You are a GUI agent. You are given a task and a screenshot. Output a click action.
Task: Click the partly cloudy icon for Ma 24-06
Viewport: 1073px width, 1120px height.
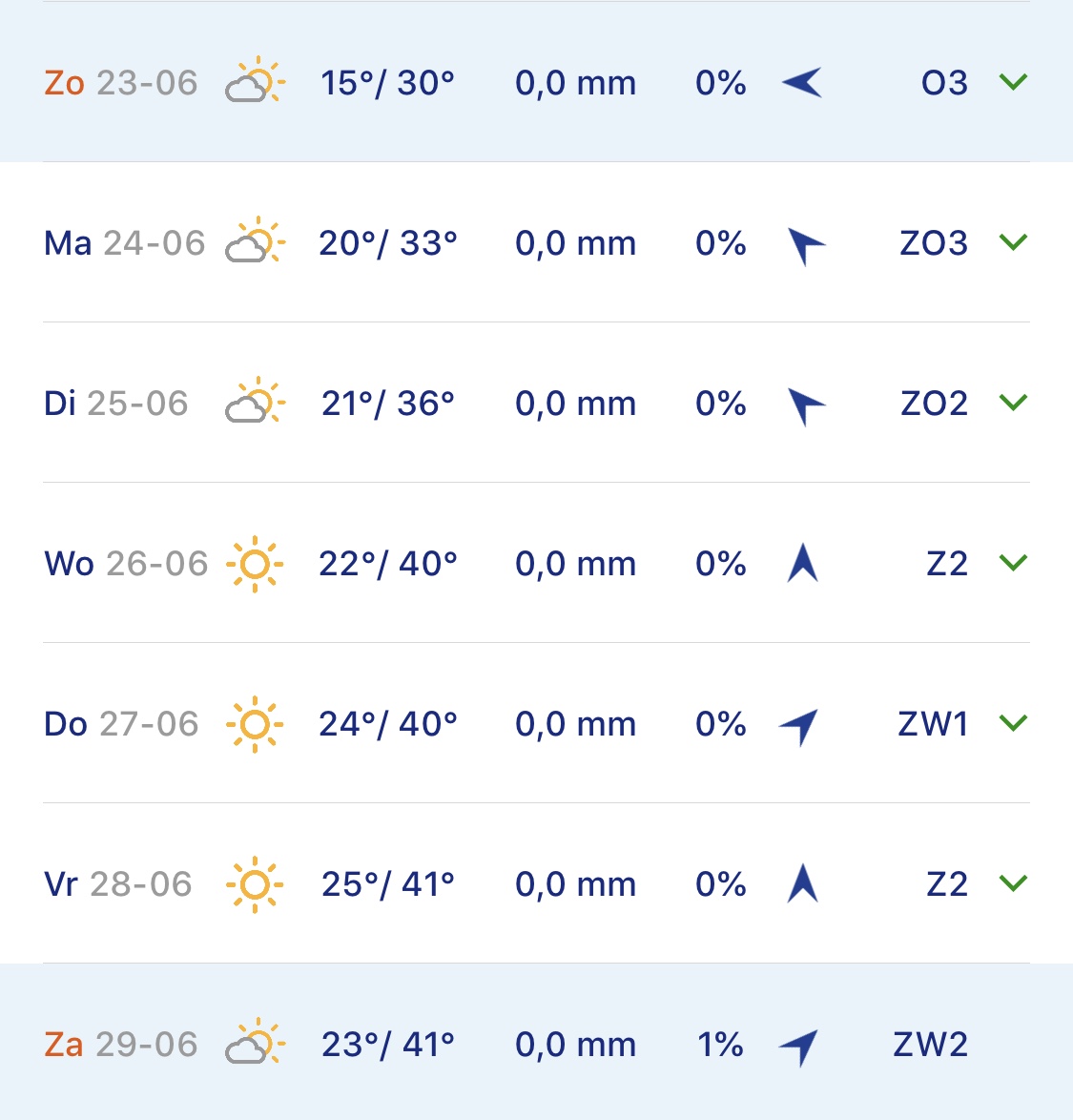255,242
